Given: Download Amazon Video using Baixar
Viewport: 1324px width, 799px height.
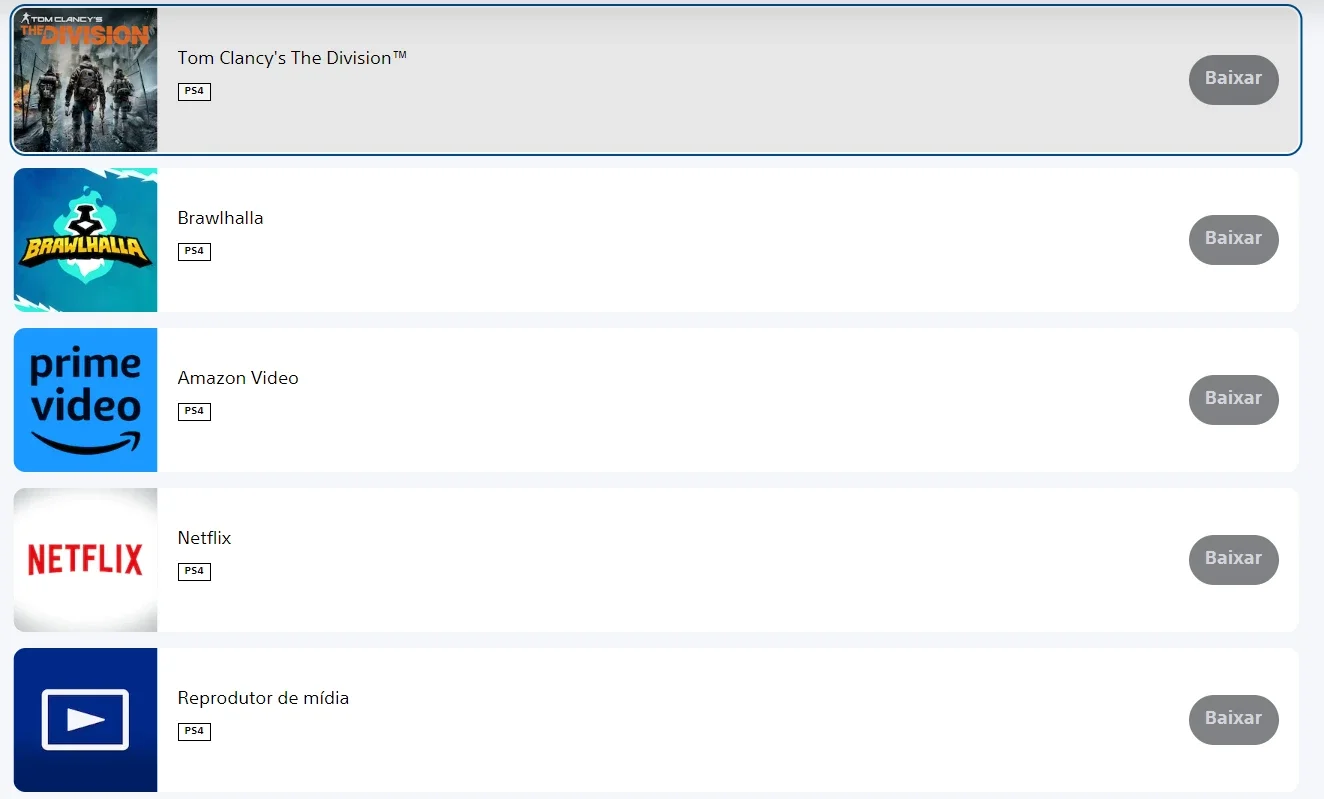Looking at the screenshot, I should [x=1233, y=399].
